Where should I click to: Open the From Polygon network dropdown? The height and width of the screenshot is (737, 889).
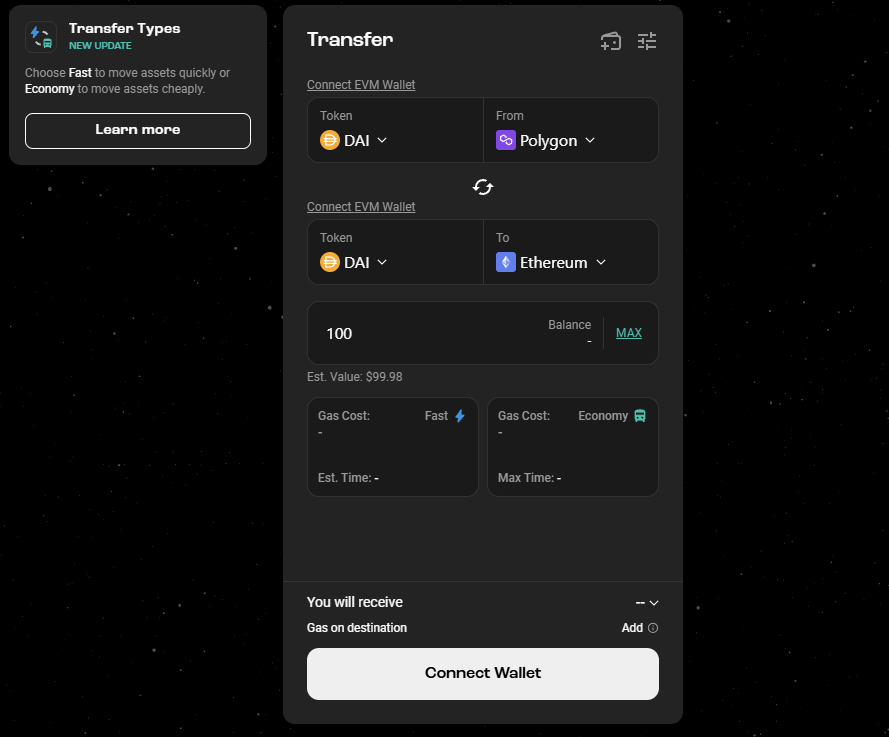[545, 140]
